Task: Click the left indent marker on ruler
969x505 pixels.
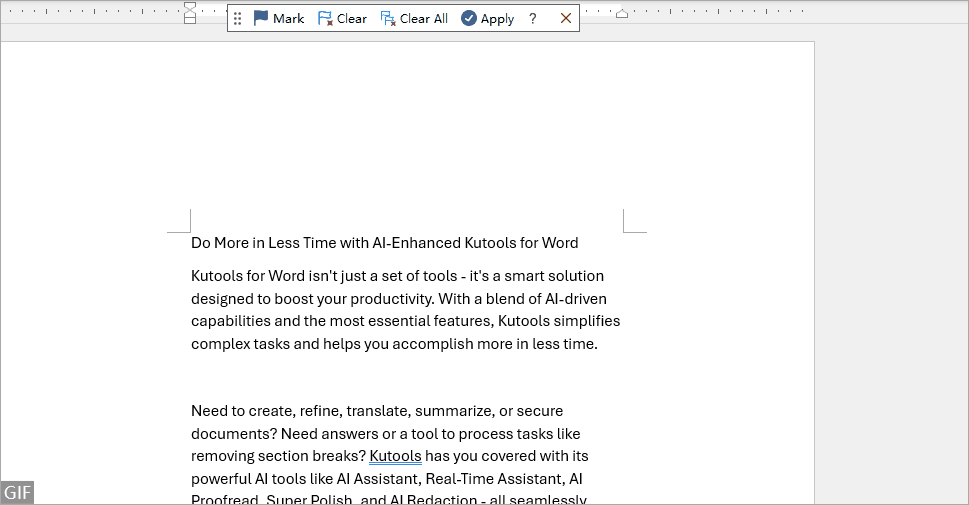Action: pos(190,13)
